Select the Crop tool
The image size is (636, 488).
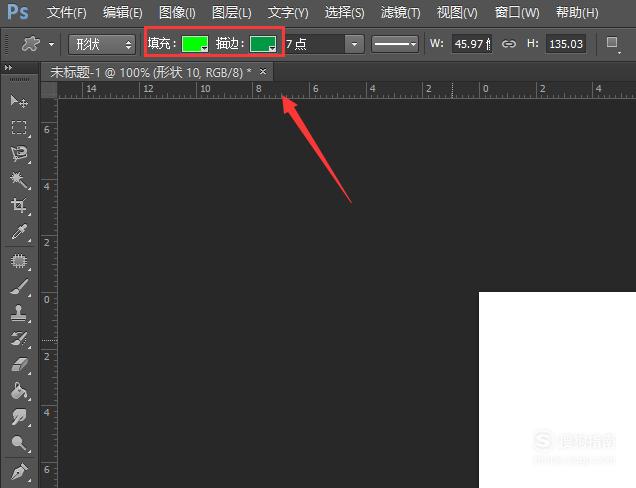19,206
